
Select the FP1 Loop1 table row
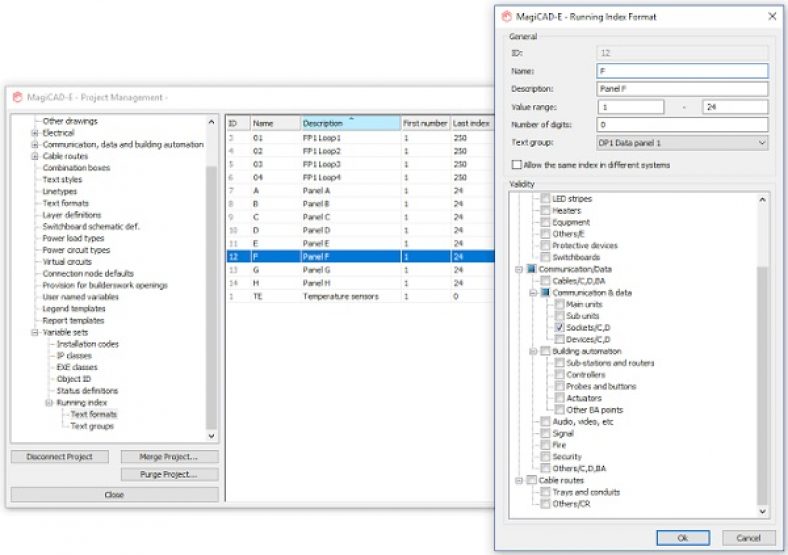(360, 138)
